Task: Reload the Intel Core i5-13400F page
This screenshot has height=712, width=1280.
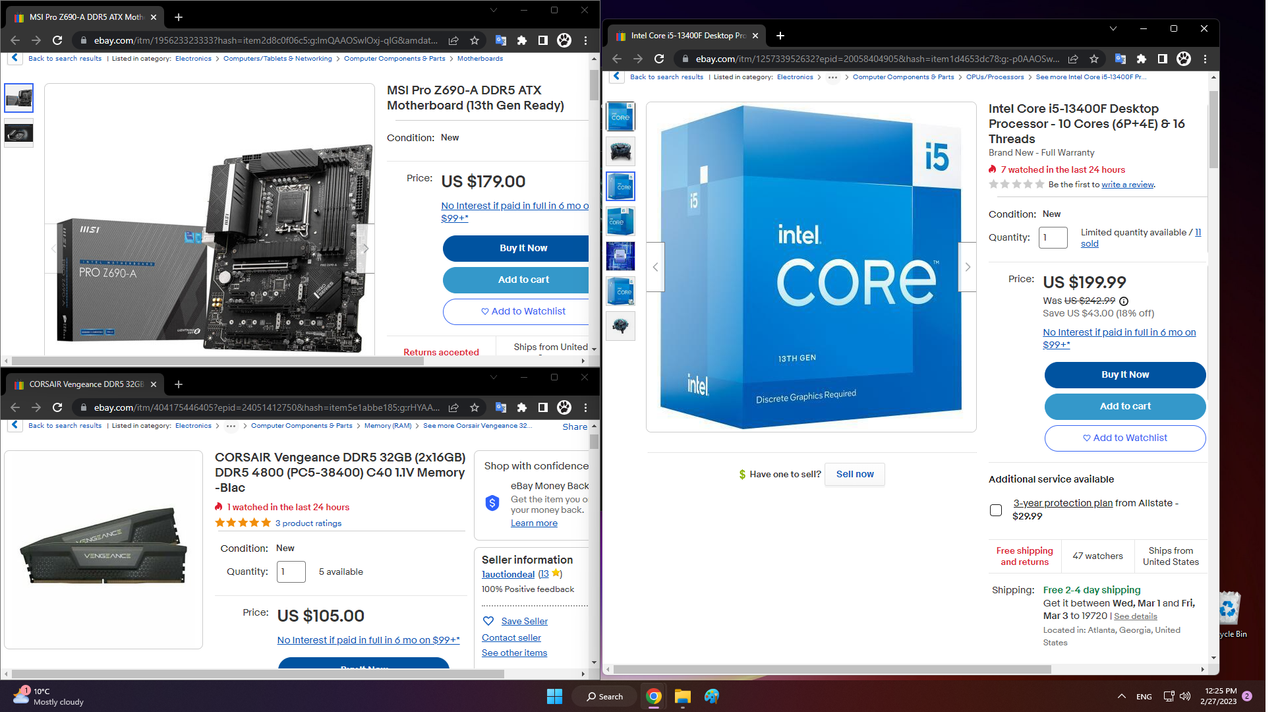Action: [x=659, y=59]
